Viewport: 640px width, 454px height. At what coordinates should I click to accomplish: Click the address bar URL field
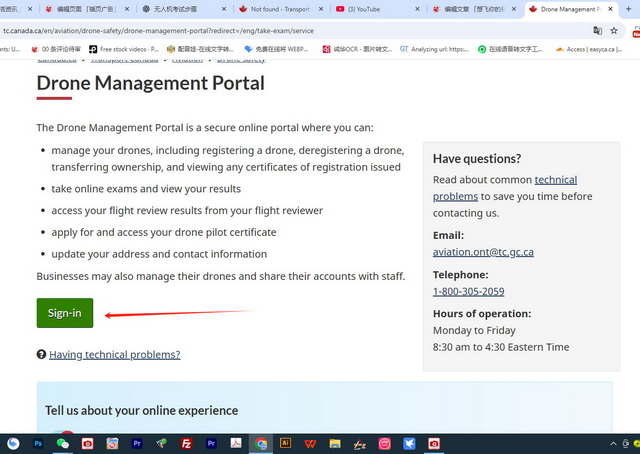[250, 30]
